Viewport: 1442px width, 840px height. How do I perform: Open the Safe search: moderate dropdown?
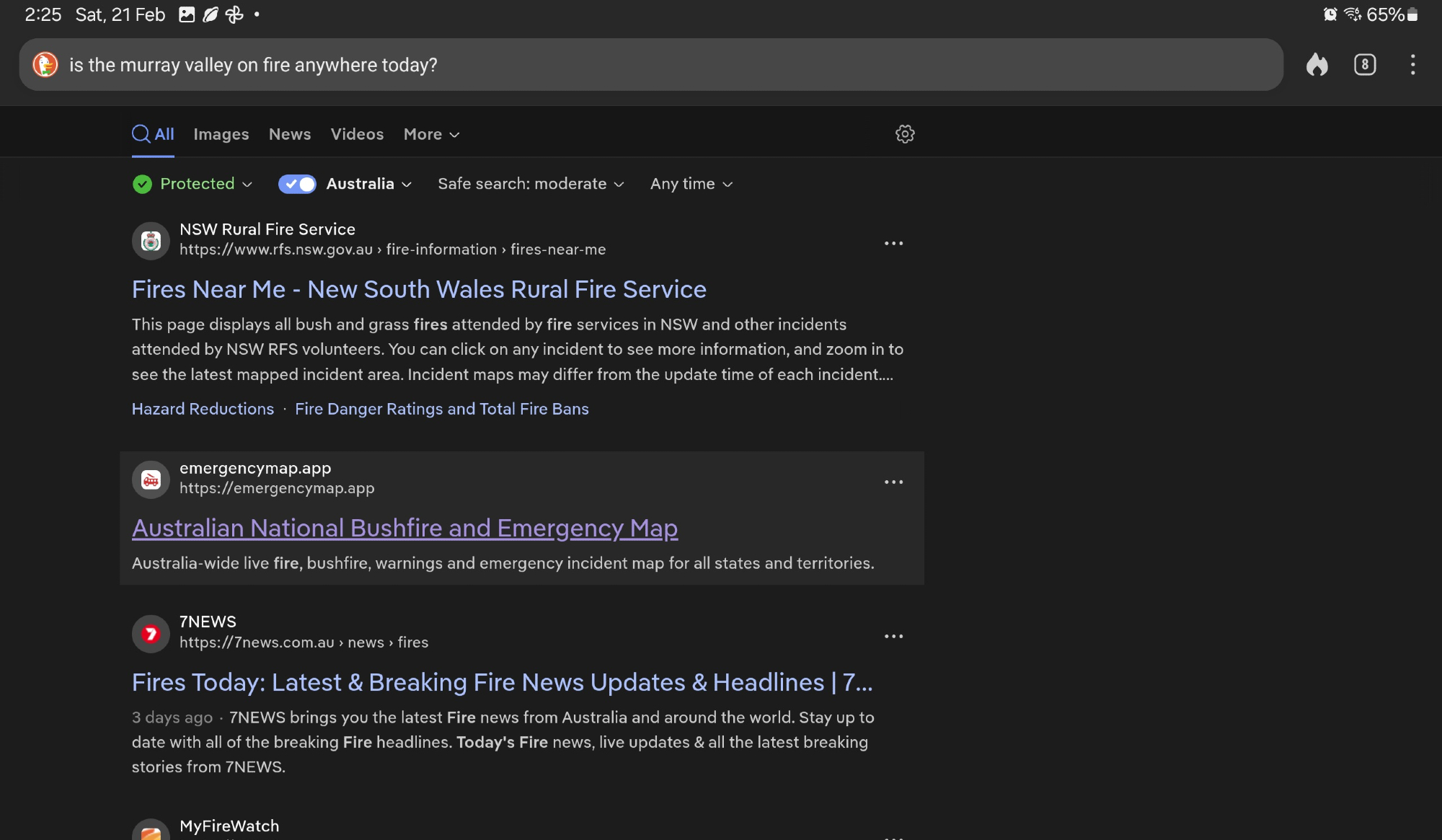pyautogui.click(x=531, y=184)
